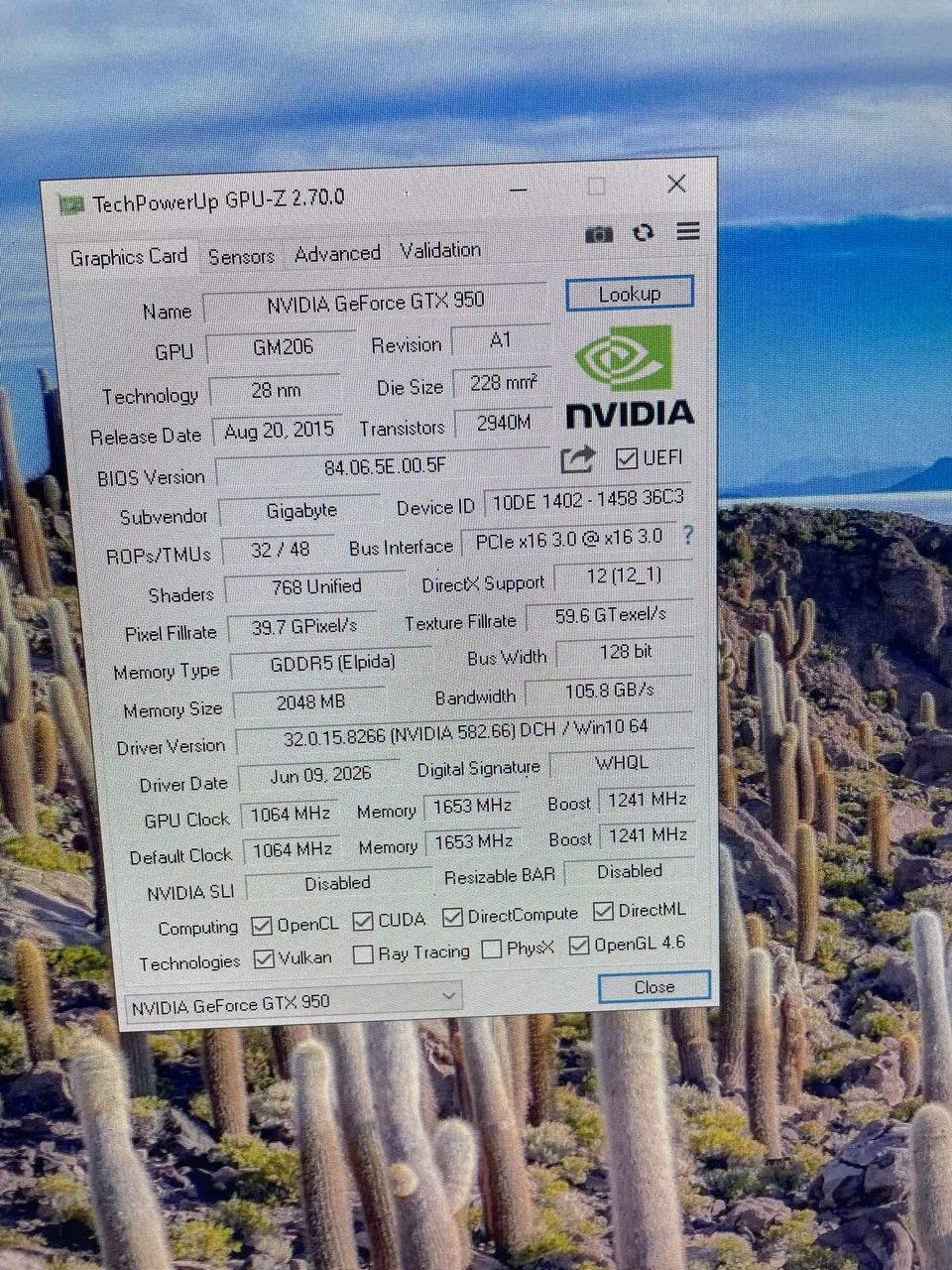This screenshot has width=952, height=1270.
Task: Switch to the Advanced tab
Action: pos(337,254)
